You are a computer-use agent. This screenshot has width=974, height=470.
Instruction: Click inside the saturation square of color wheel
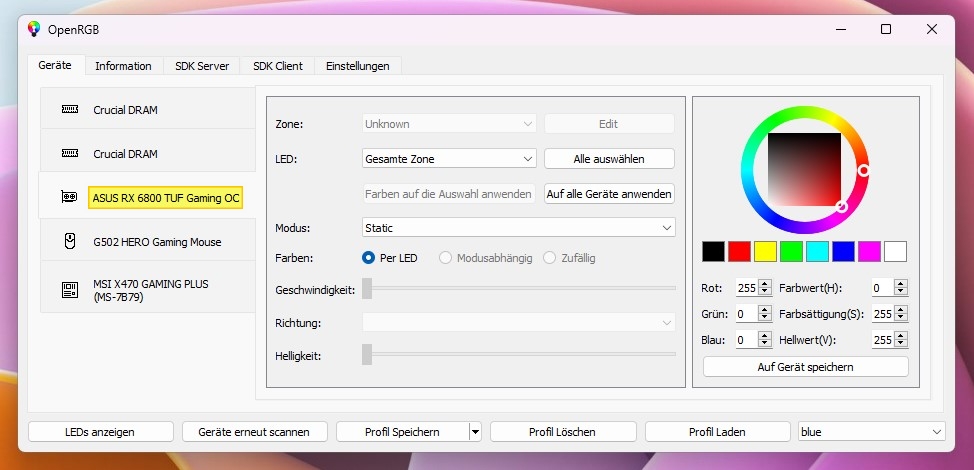(x=804, y=169)
